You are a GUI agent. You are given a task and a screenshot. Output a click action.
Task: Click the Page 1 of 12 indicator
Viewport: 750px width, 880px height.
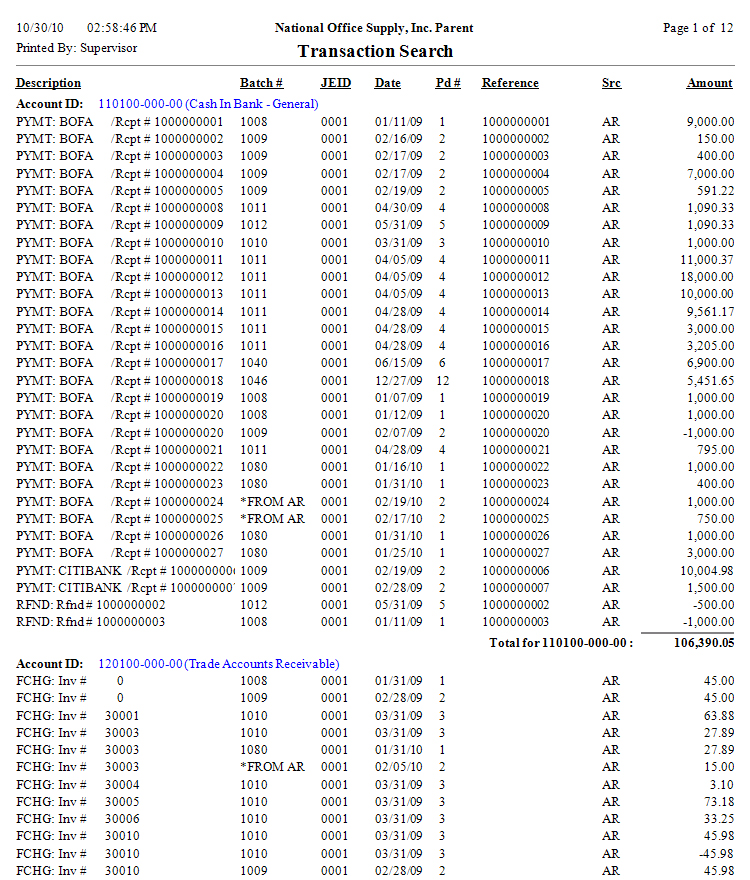point(698,28)
